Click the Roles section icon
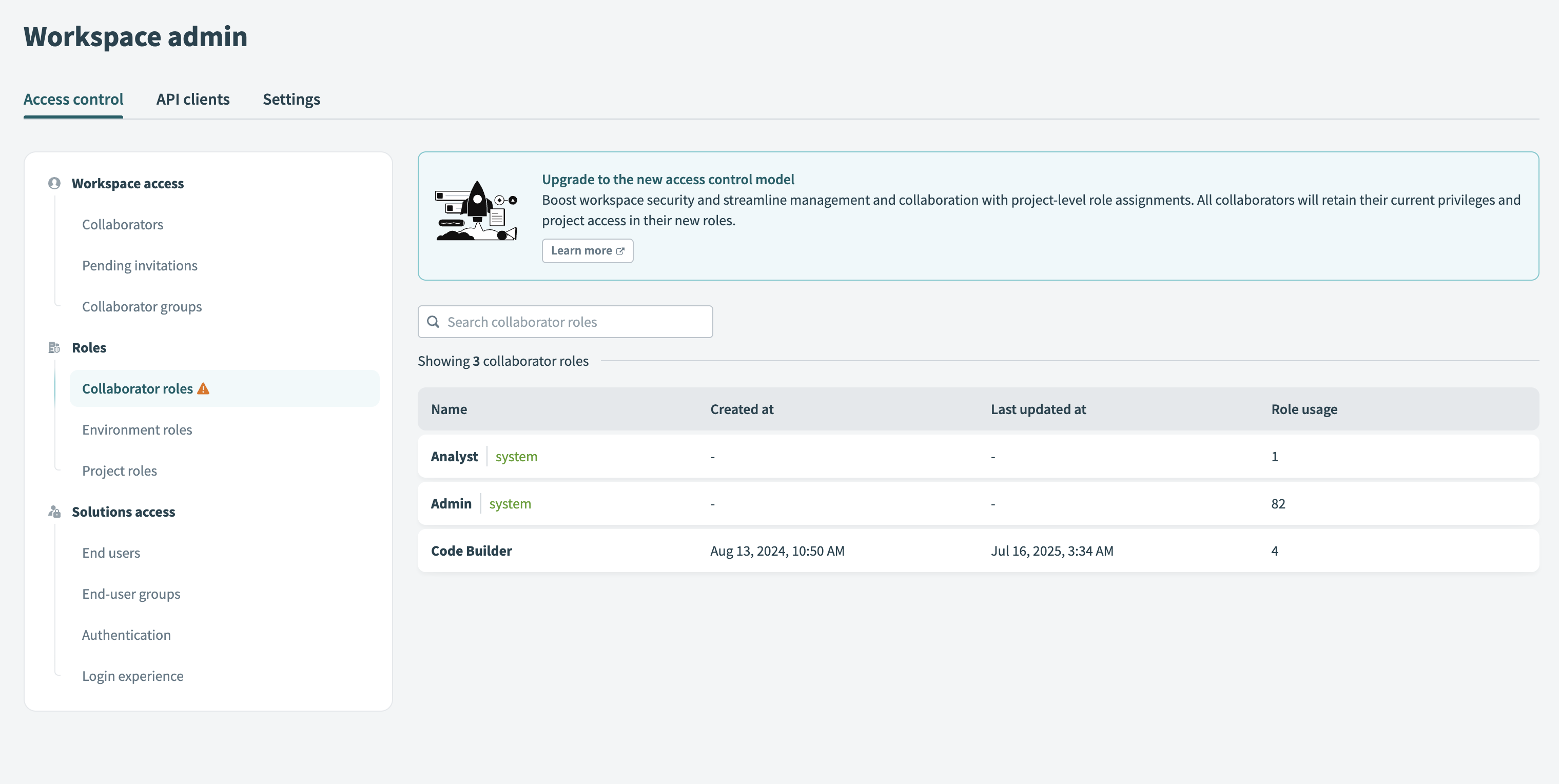 (x=54, y=347)
